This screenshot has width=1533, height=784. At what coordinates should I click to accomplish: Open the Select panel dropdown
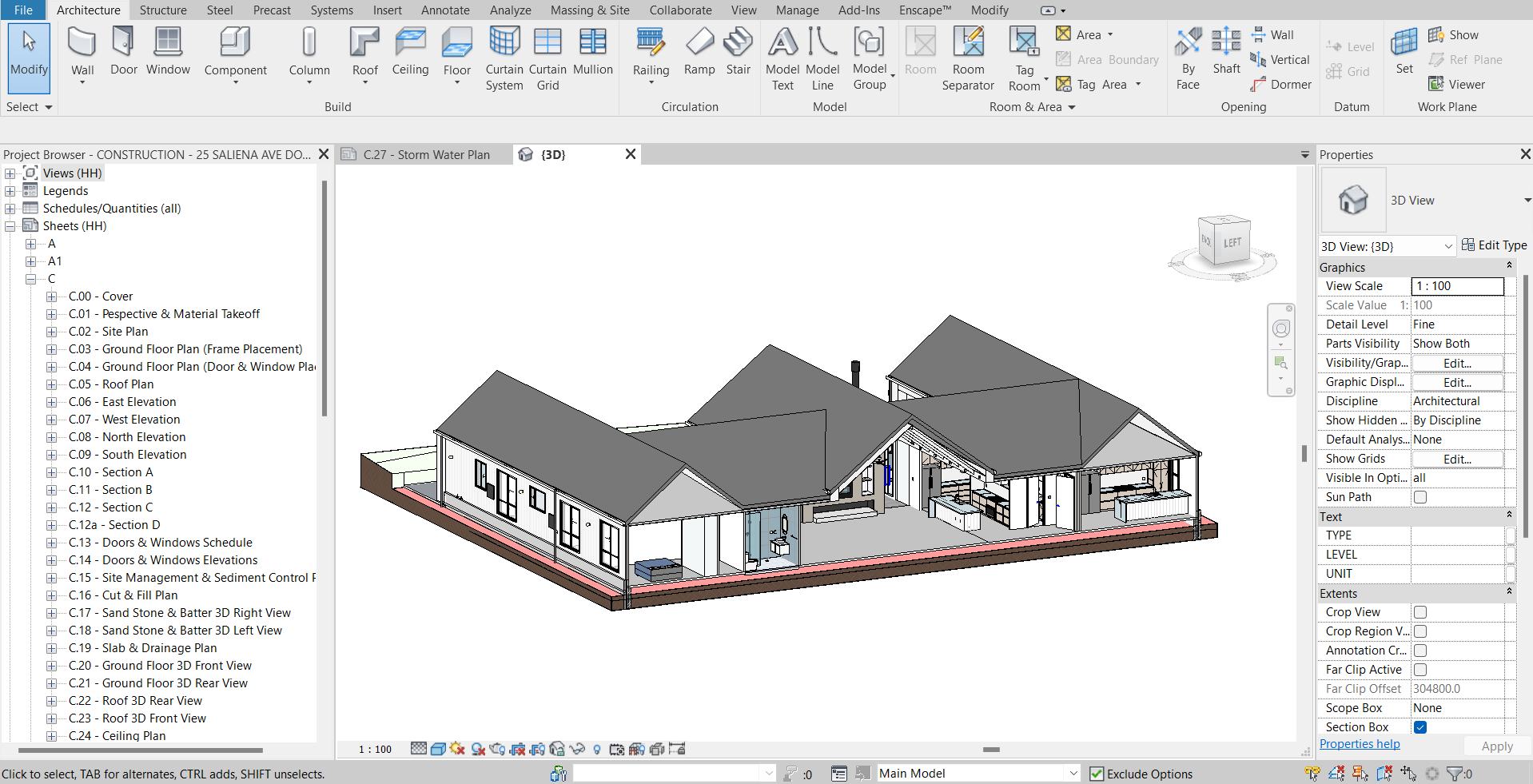click(29, 106)
